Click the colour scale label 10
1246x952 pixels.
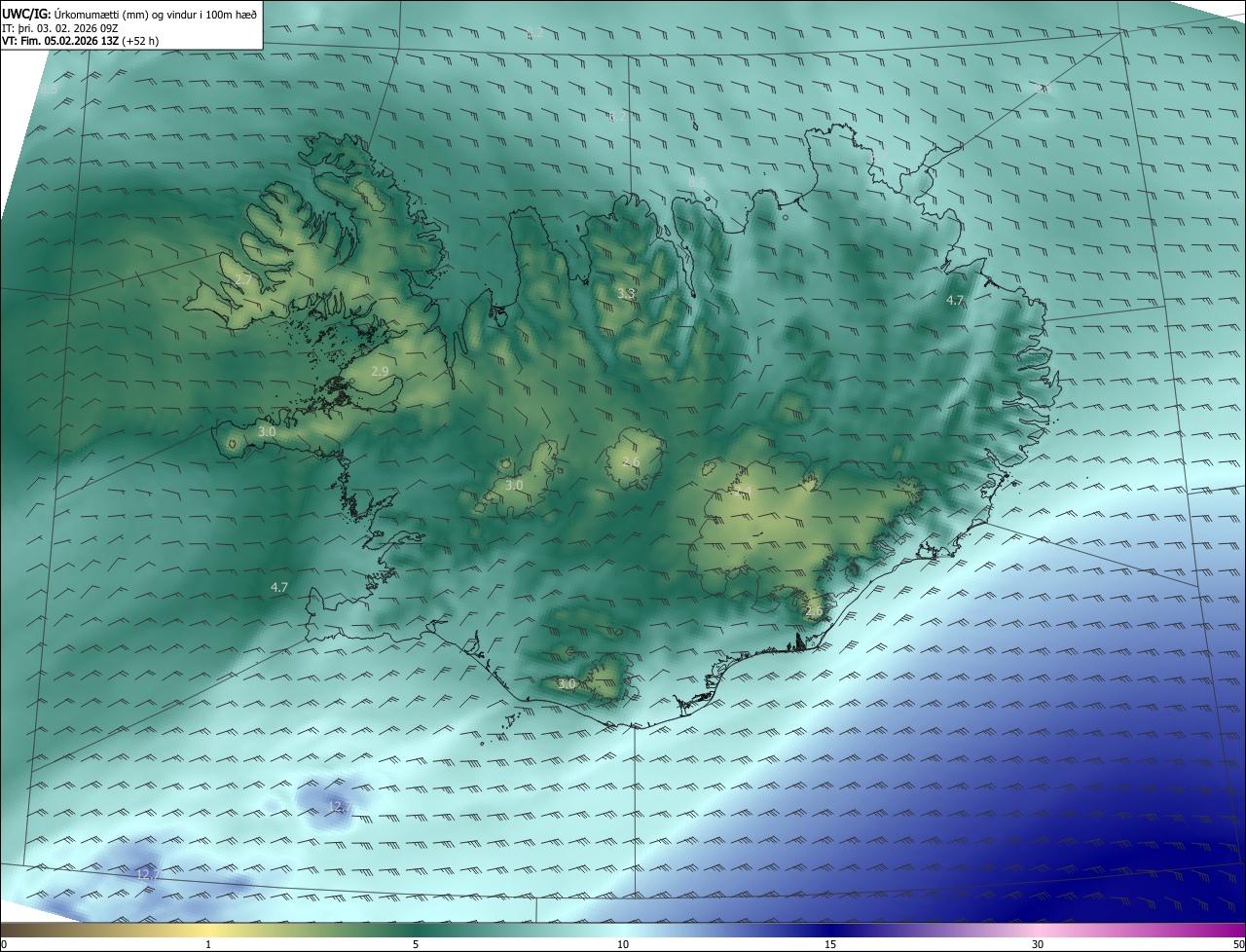tap(623, 944)
